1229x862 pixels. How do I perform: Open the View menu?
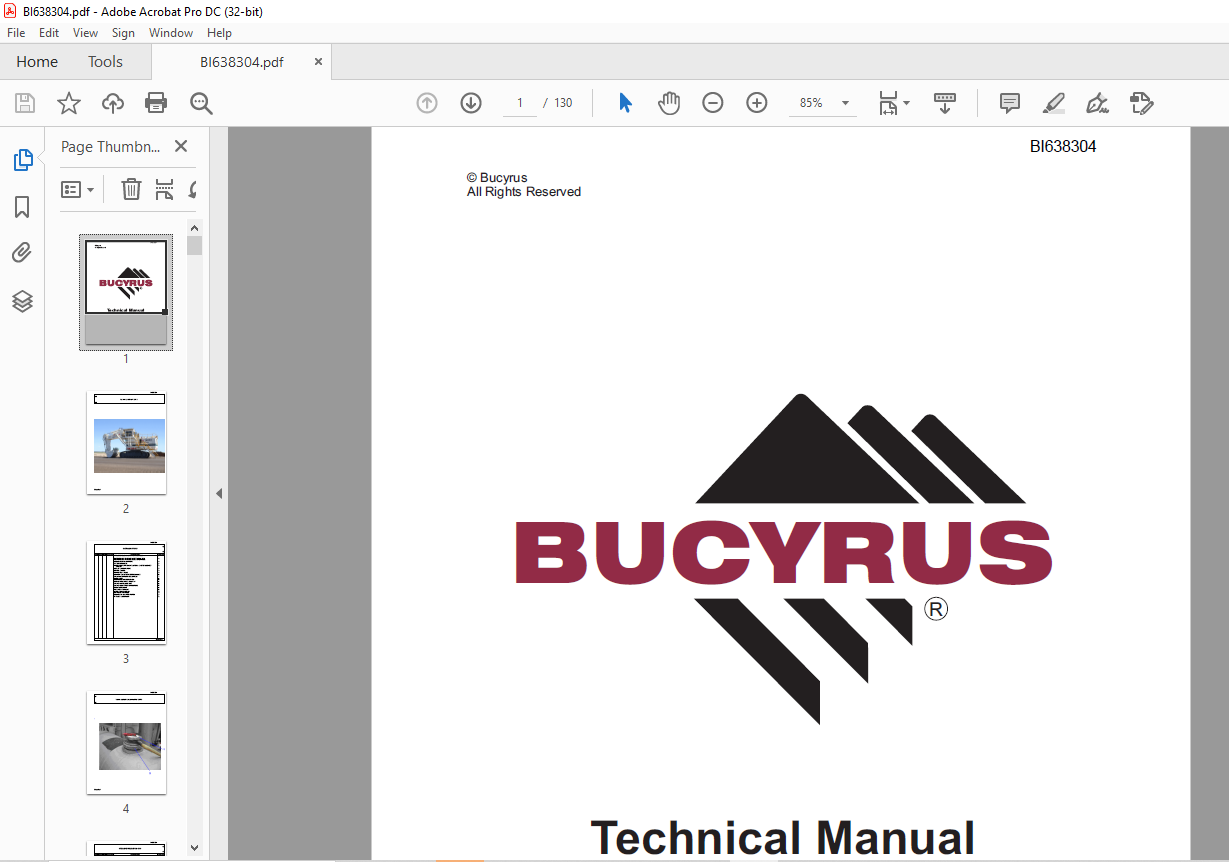86,33
